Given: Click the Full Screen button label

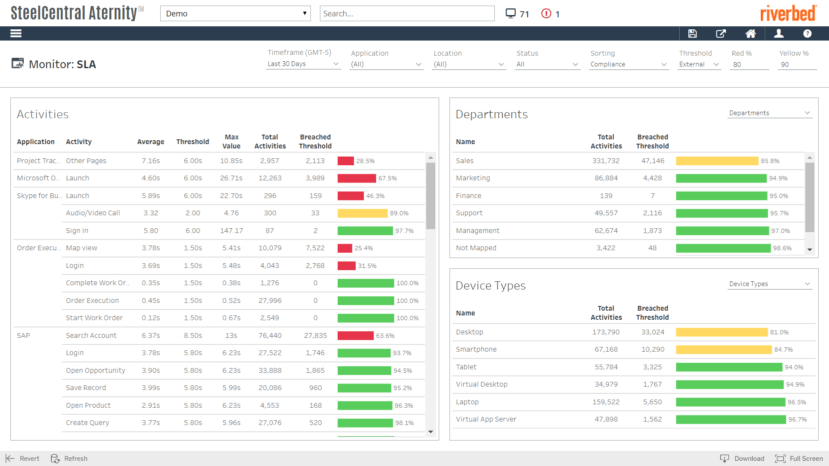Looking at the screenshot, I should 806,459.
